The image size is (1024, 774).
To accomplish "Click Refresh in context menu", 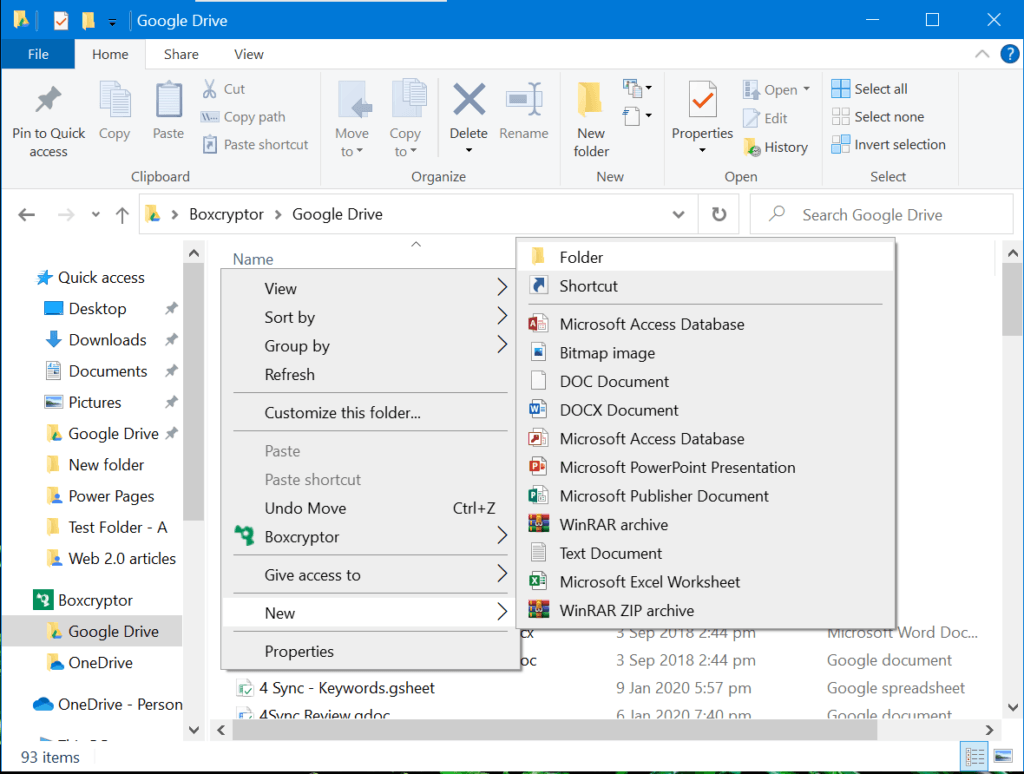I will pos(370,374).
